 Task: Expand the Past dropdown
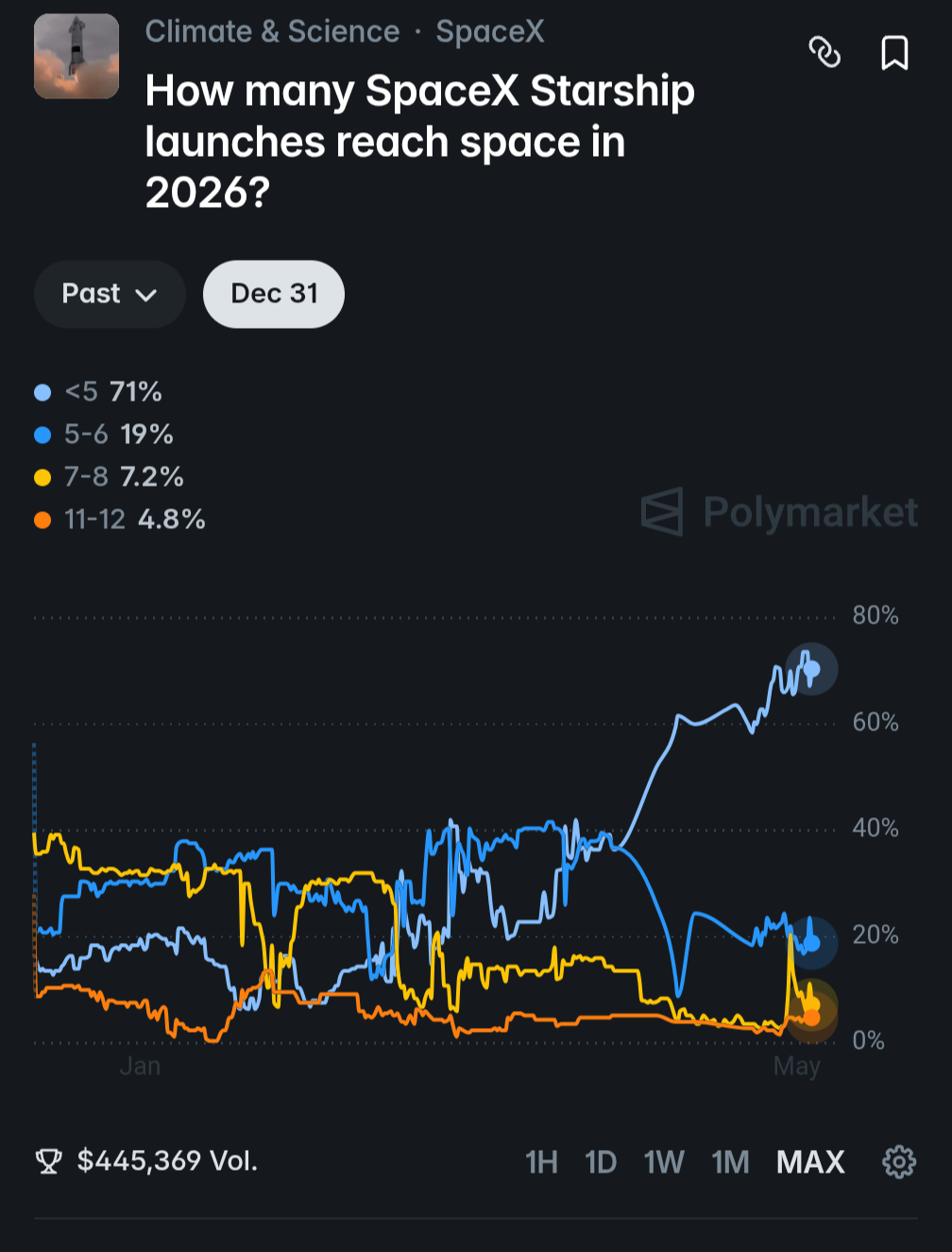pos(110,294)
